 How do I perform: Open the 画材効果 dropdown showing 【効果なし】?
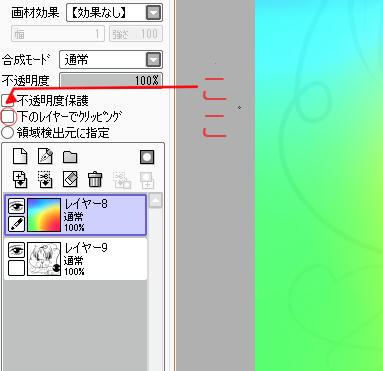coord(114,13)
